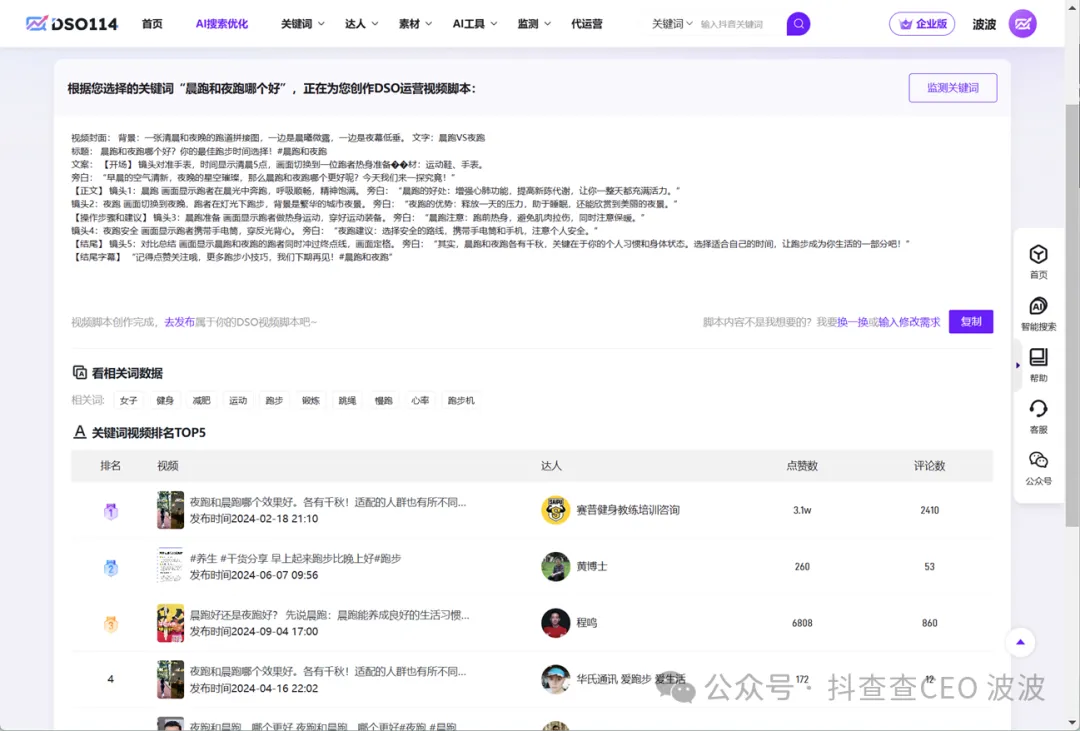Image resolution: width=1080 pixels, height=731 pixels.
Task: Click the purple user avatar icon
Action: coord(1022,24)
